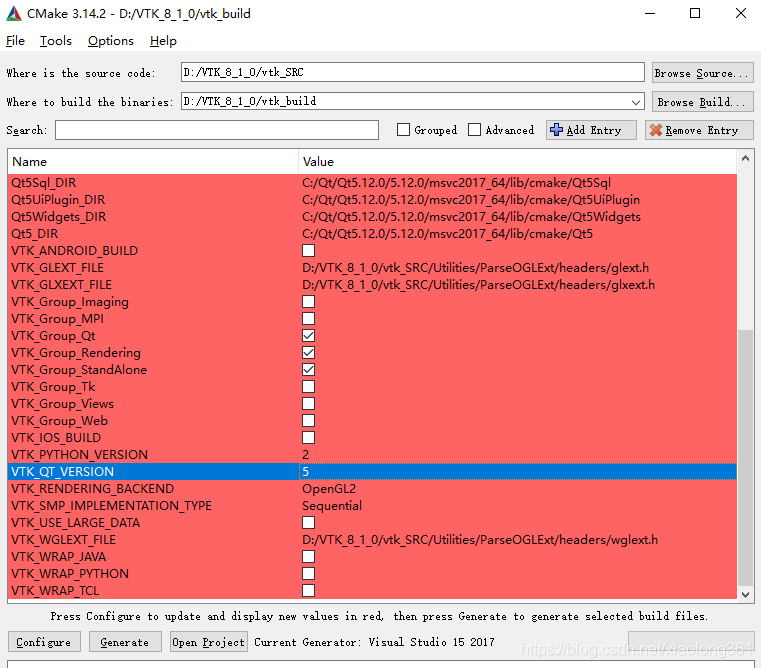The height and width of the screenshot is (668, 761).
Task: Select the Qt5Widgets_DIR entry
Action: point(59,217)
